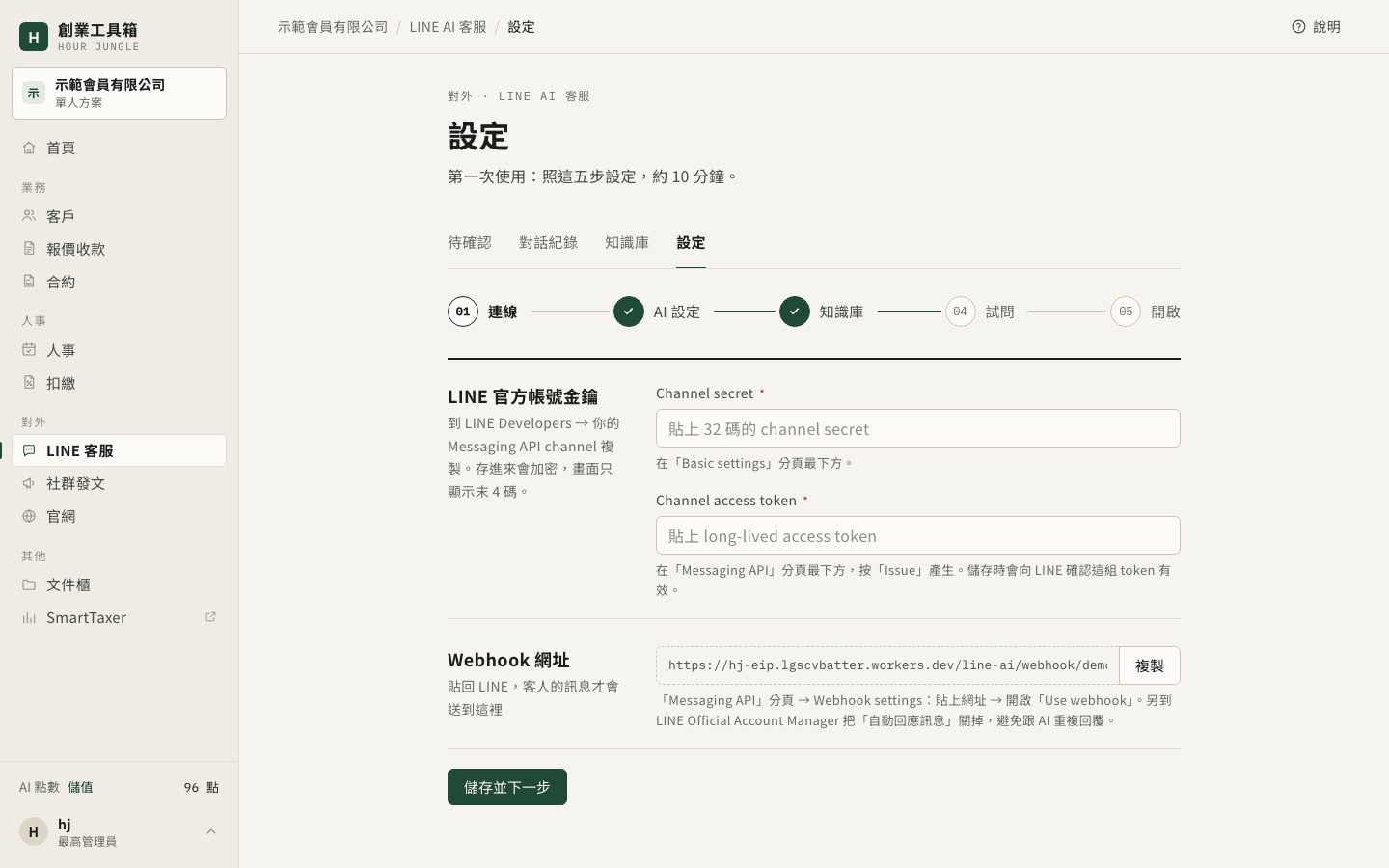Open the 首頁 home sidebar item
The width and height of the screenshot is (1389, 868).
pos(119,148)
